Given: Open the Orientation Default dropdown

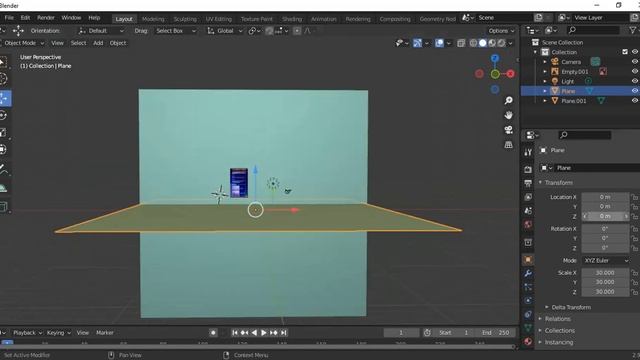Looking at the screenshot, I should 101,31.
